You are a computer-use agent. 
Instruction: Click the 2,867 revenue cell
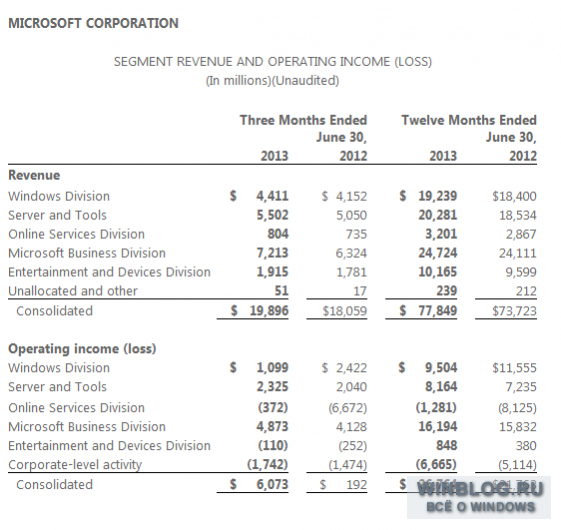coord(521,234)
